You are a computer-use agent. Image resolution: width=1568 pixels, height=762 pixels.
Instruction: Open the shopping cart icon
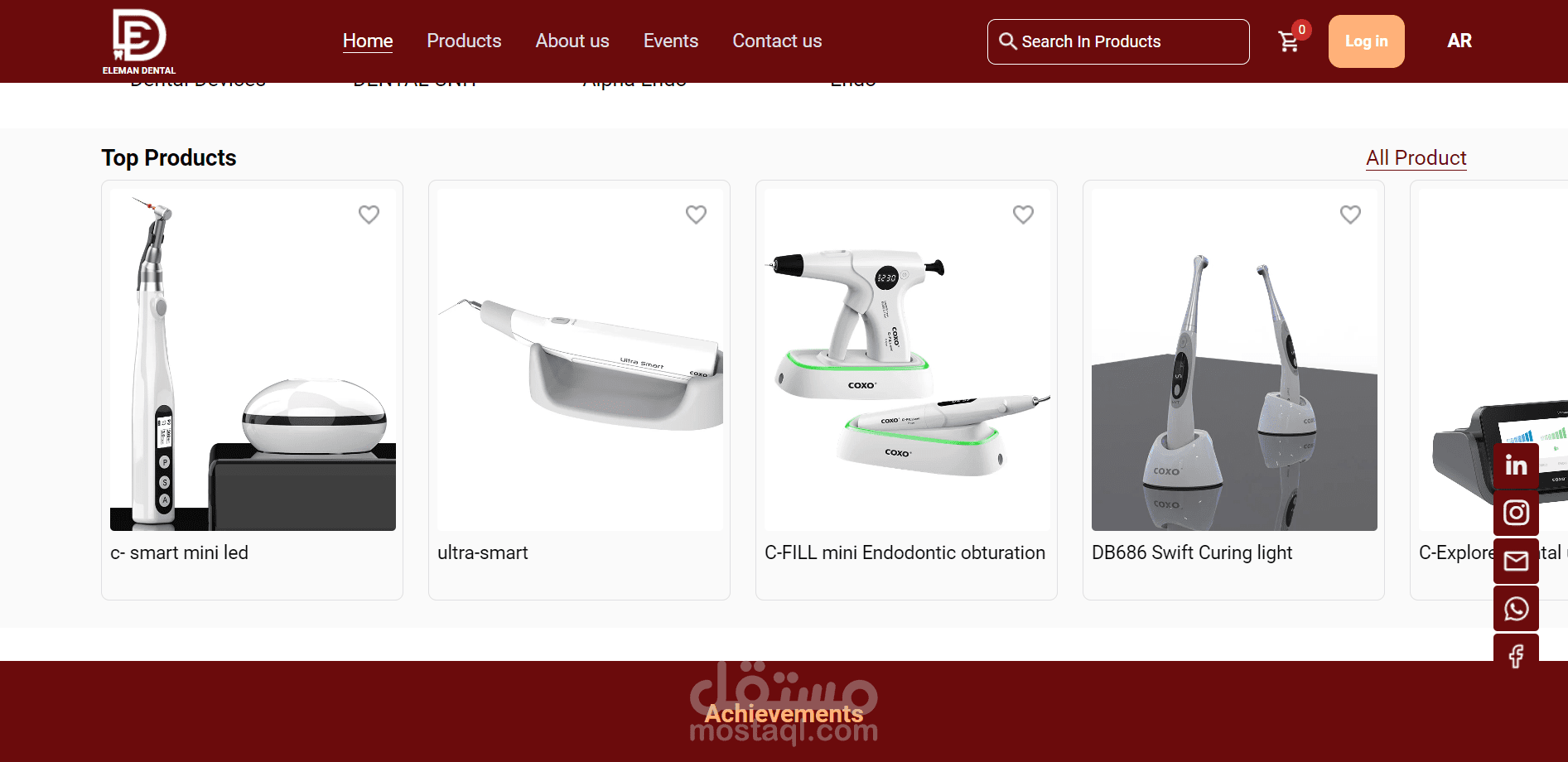point(1288,41)
